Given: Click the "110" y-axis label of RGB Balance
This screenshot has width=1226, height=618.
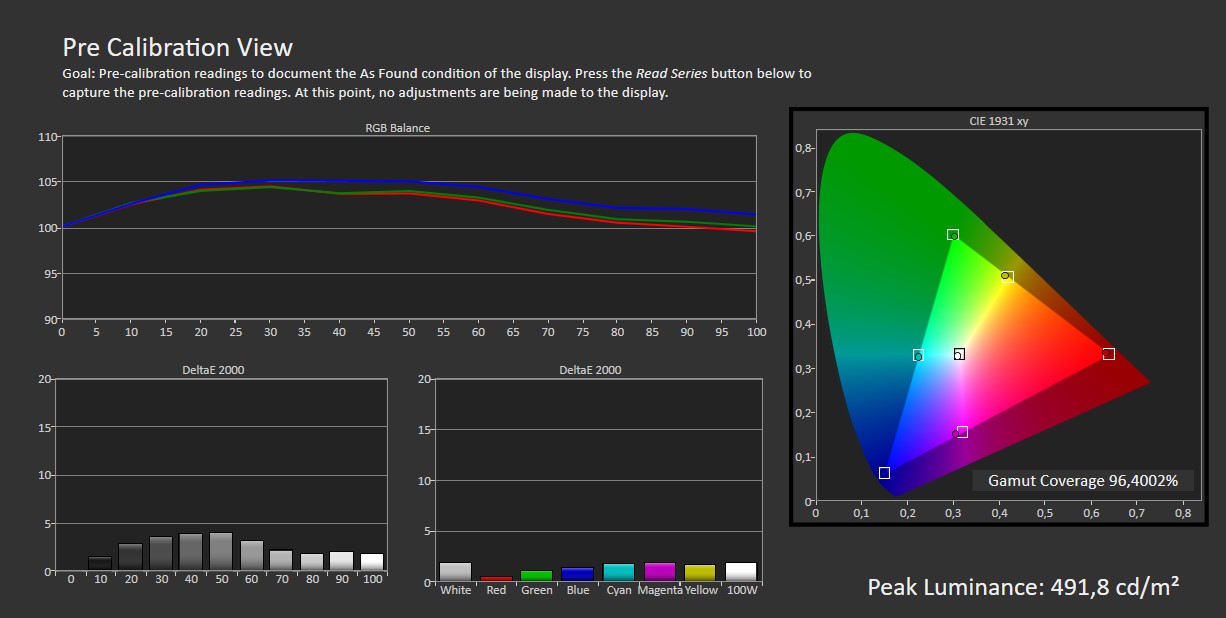Looking at the screenshot, I should tap(48, 137).
